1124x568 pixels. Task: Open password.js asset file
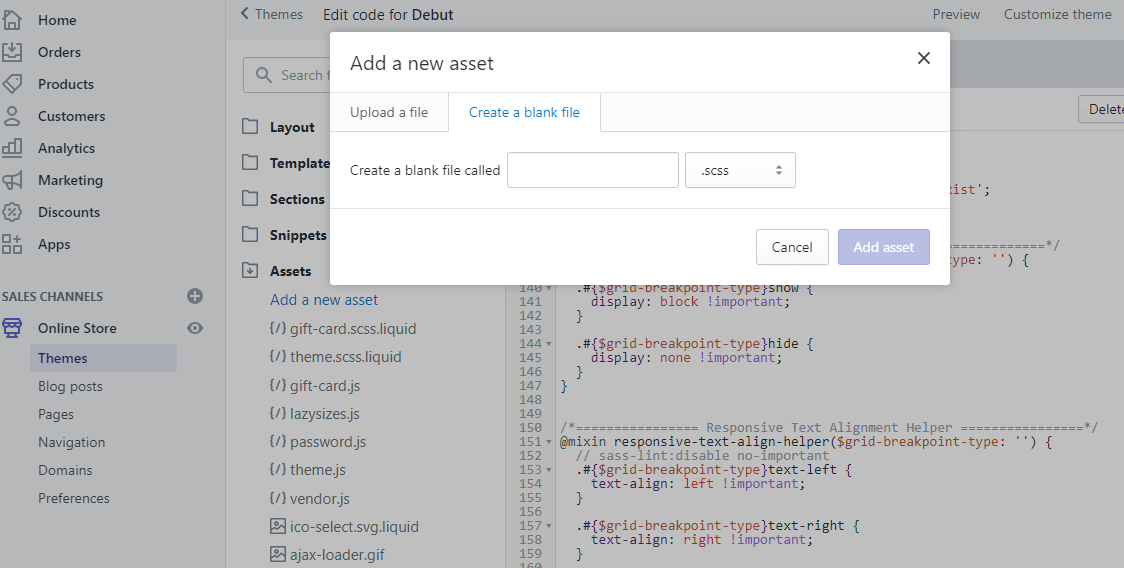pyautogui.click(x=328, y=442)
